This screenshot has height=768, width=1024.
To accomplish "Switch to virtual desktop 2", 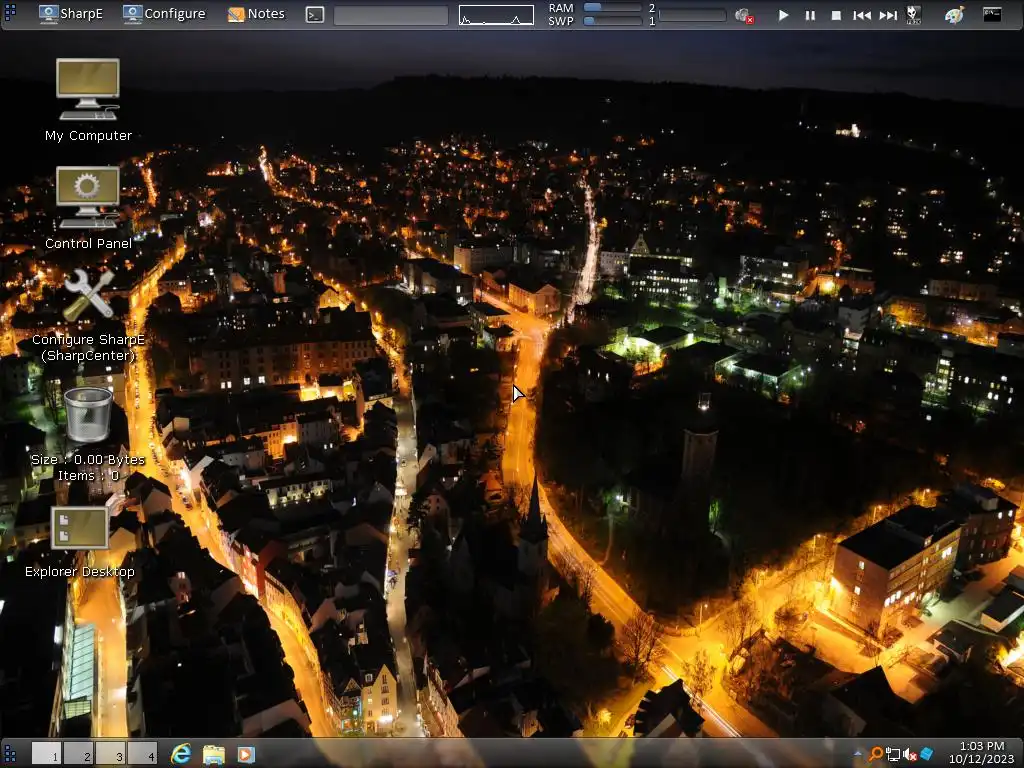I will coord(79,753).
